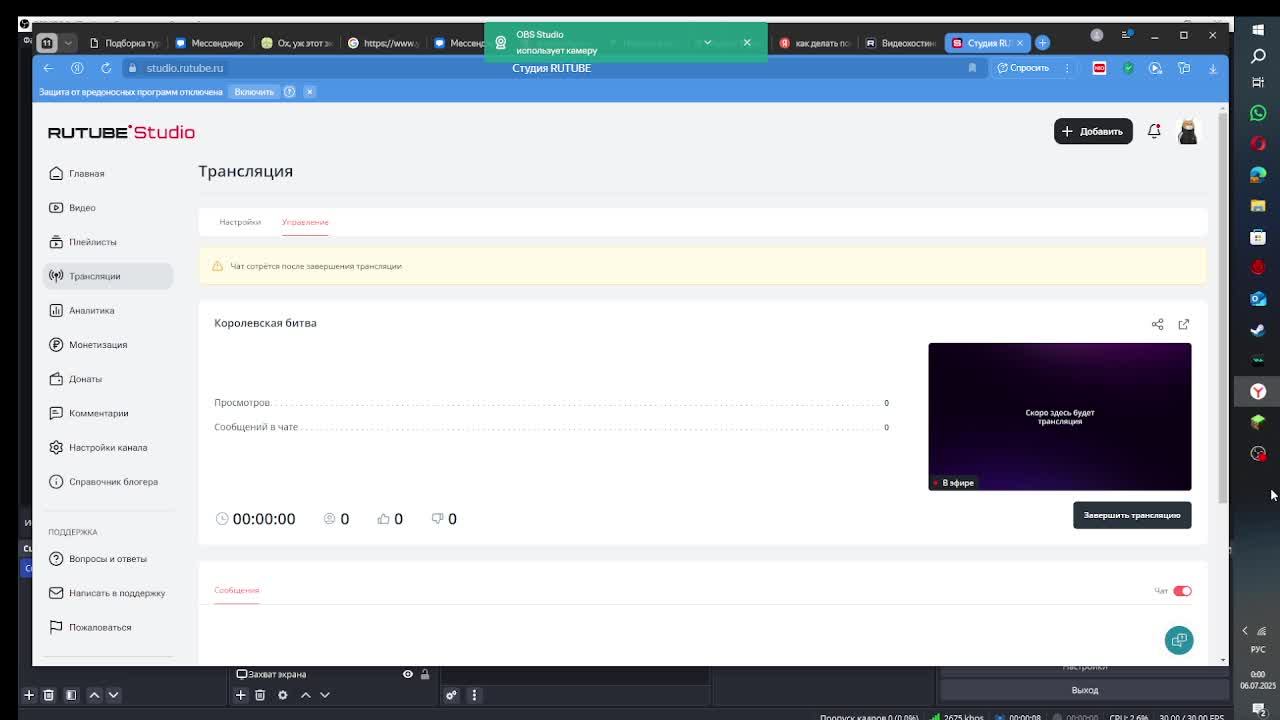The image size is (1280, 720).
Task: Switch to the Настройки tab
Action: point(240,222)
